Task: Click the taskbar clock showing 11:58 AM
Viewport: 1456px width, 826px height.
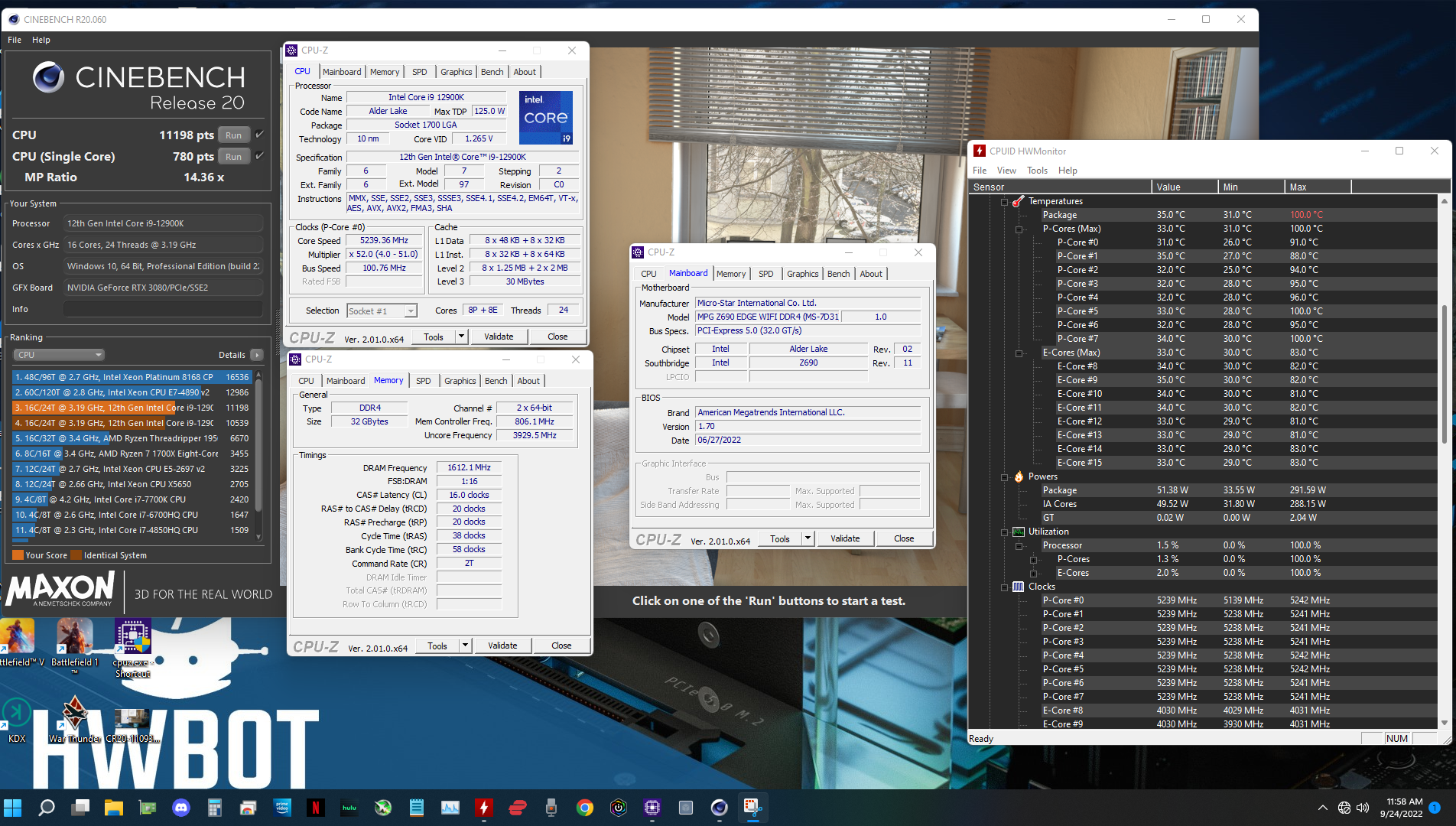Action: point(1404,808)
